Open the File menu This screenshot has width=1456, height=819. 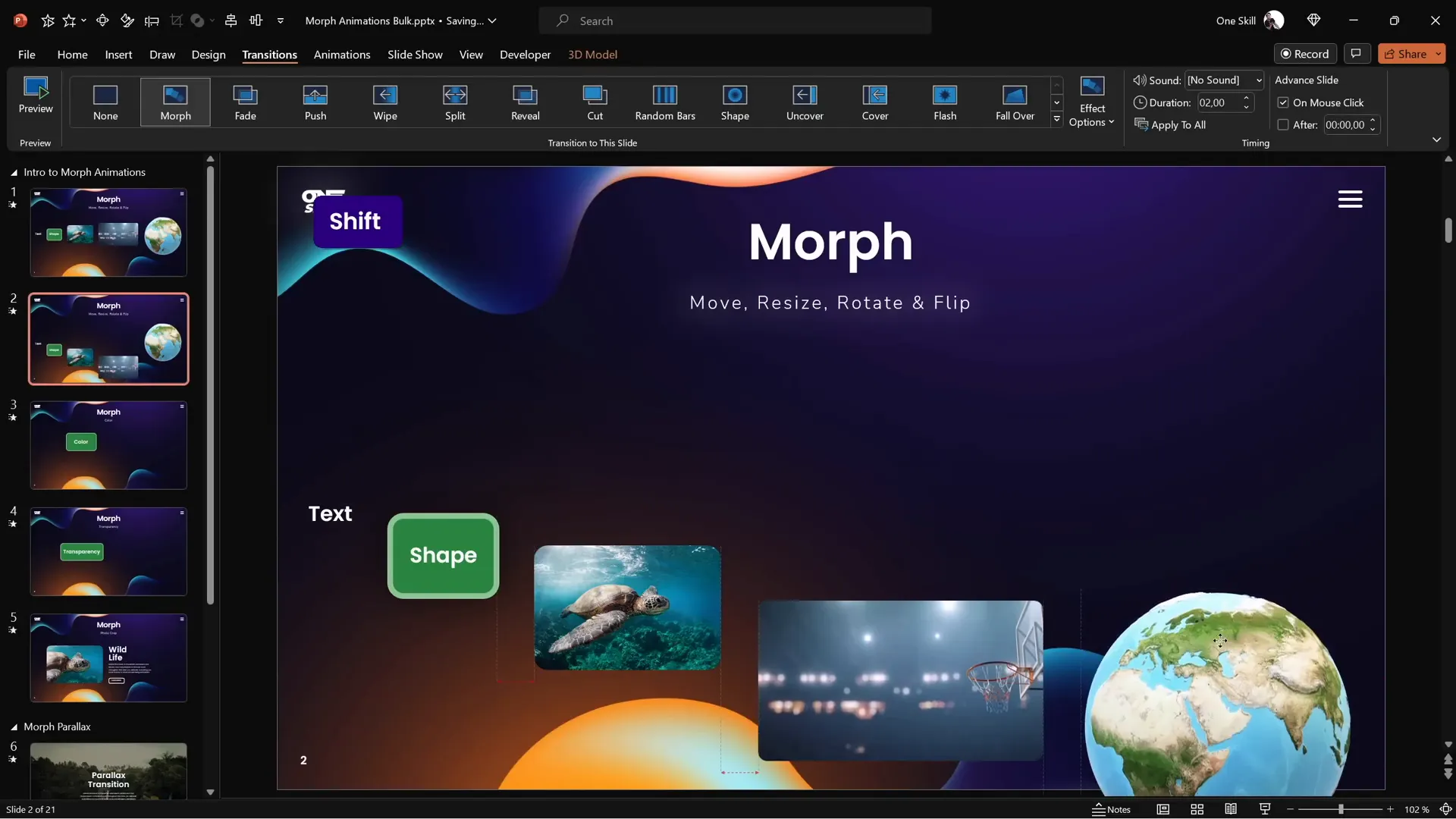click(x=27, y=55)
